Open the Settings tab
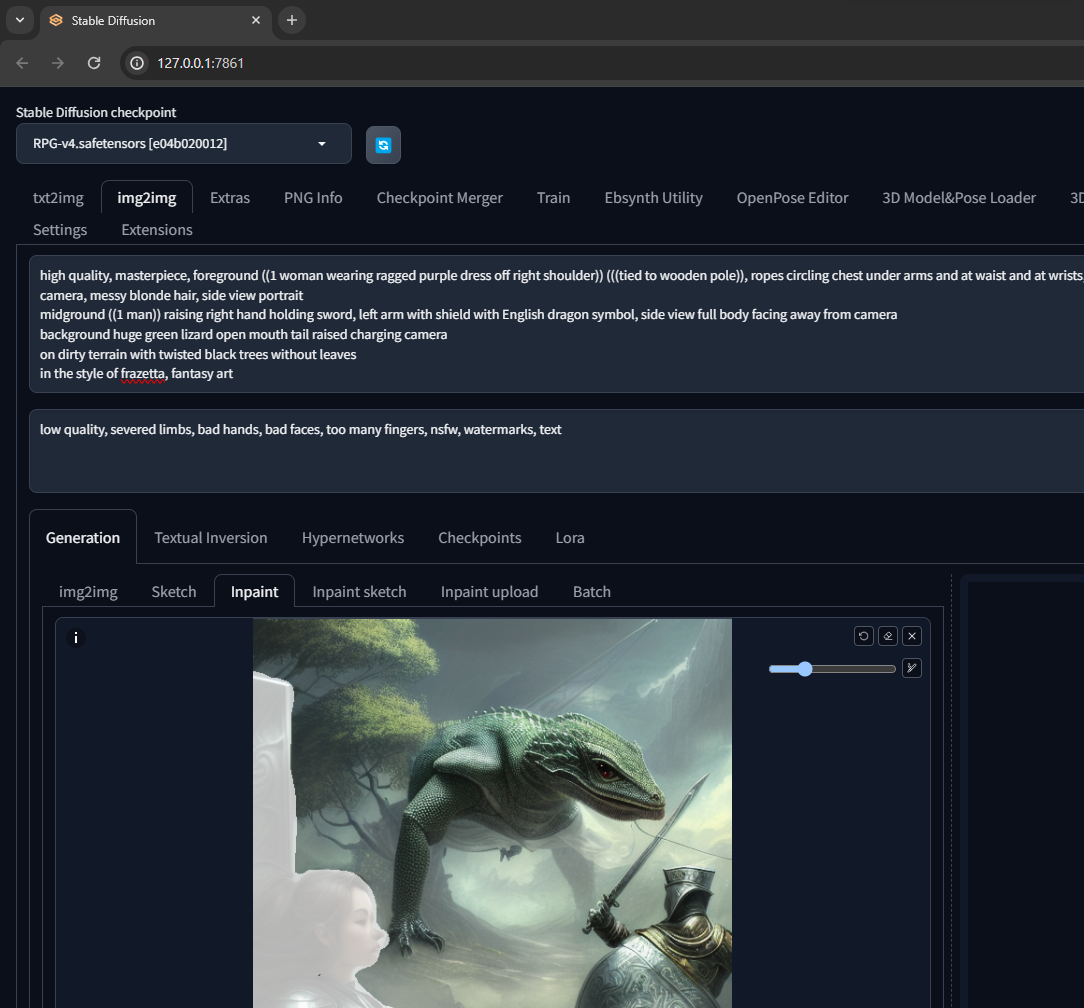Image resolution: width=1084 pixels, height=1008 pixels. point(60,230)
